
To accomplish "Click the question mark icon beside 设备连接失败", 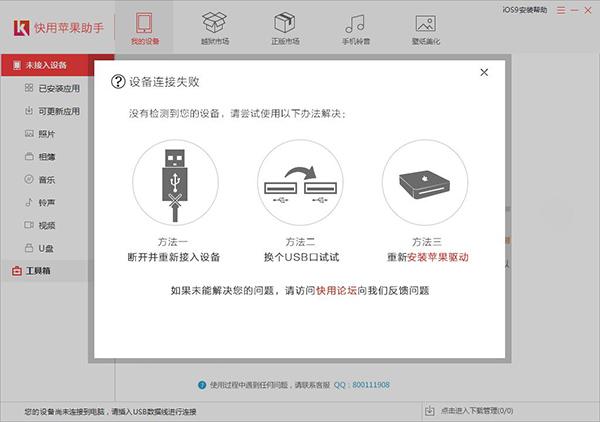I will click(118, 81).
